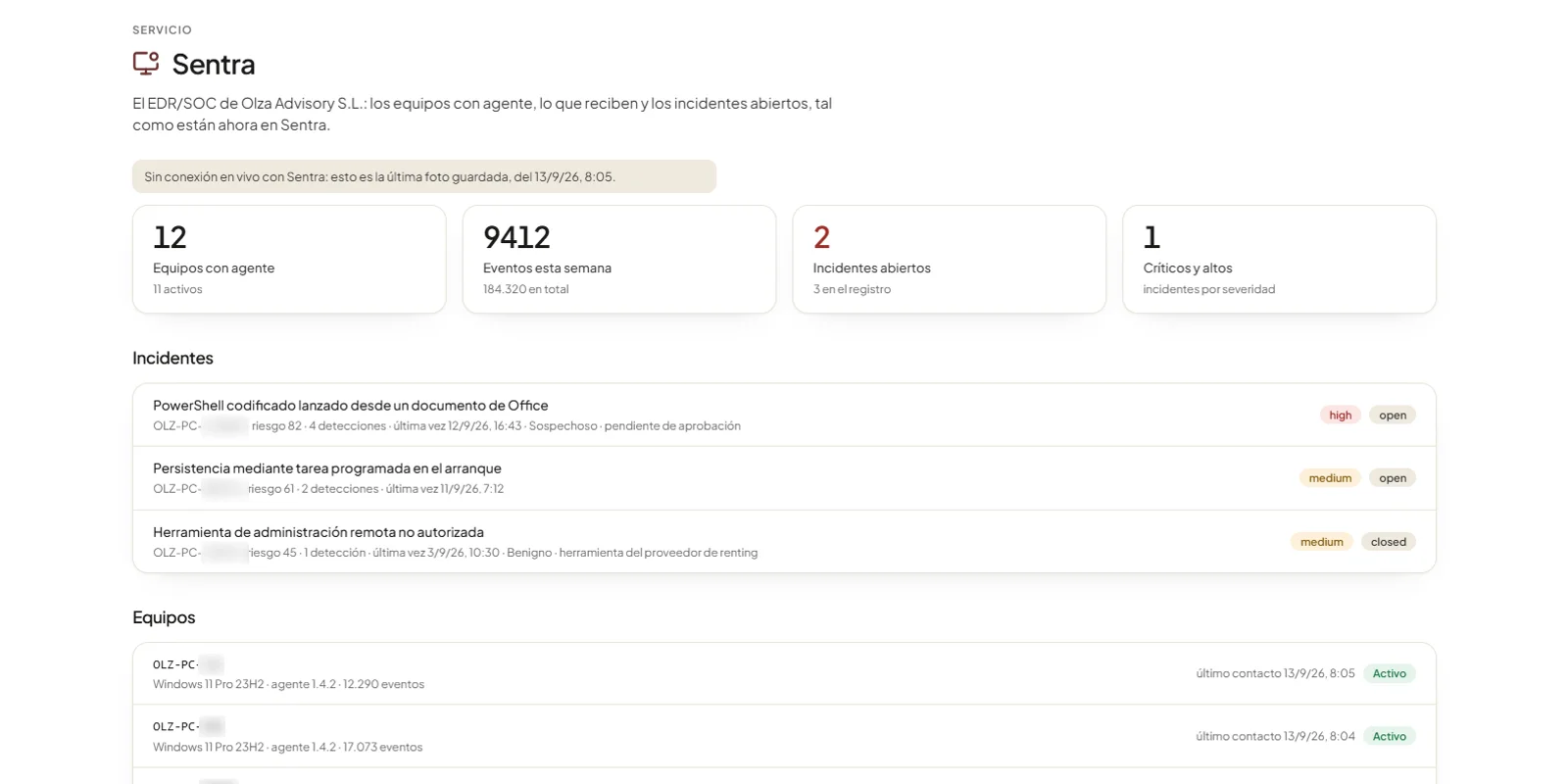Click the 'Sin conexión en vivo con Sentra' notice
Screen dimensions: 1568x784
coord(424,176)
